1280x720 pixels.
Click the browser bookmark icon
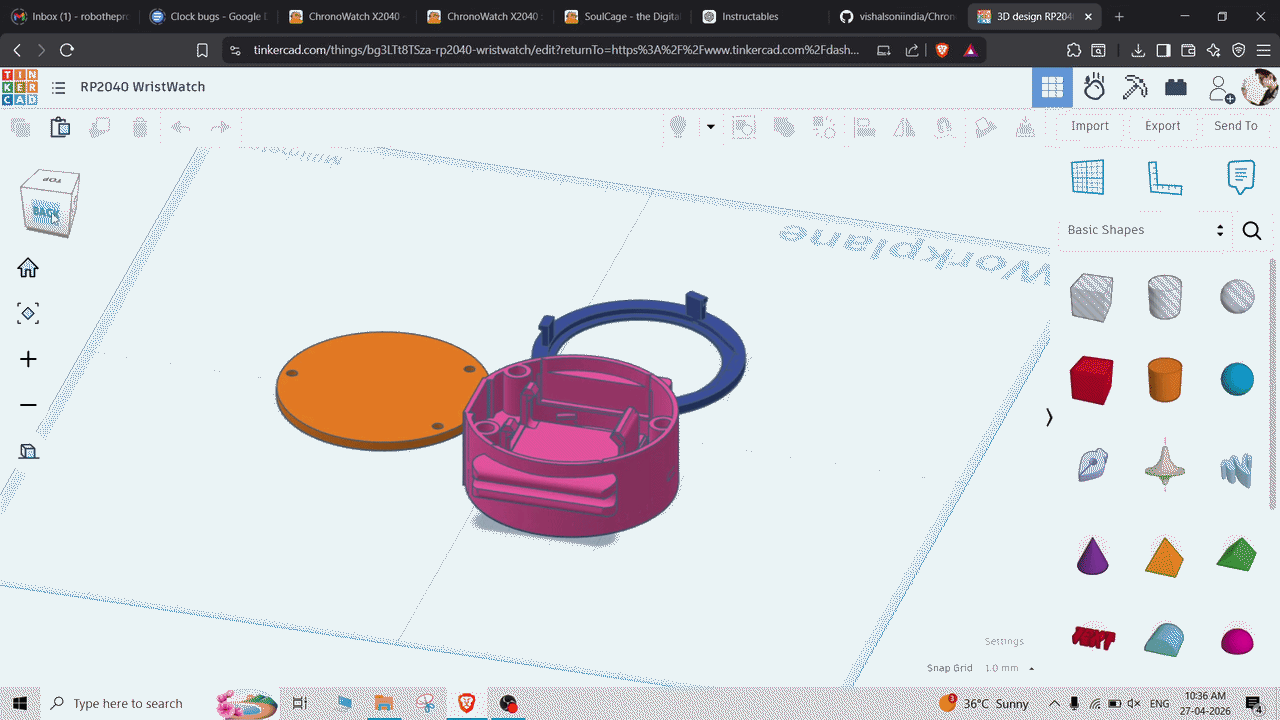pos(202,50)
